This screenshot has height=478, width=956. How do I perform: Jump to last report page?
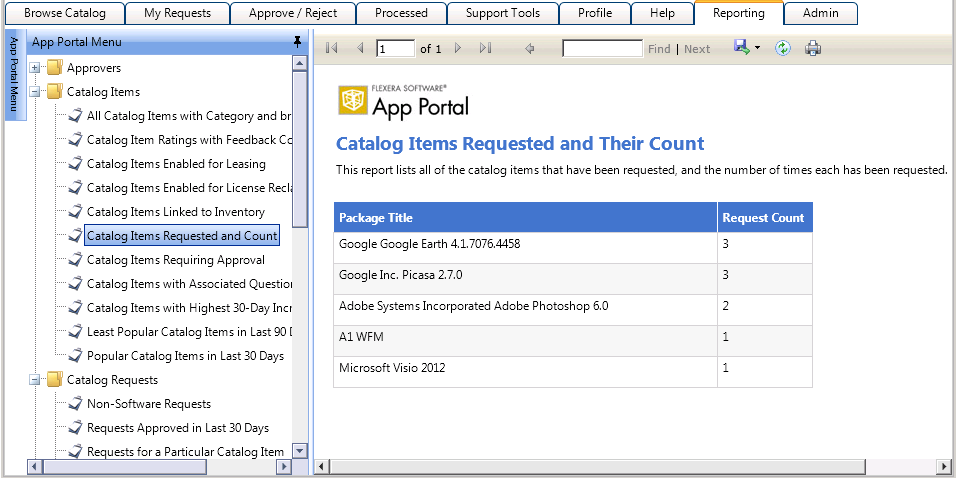[x=485, y=48]
